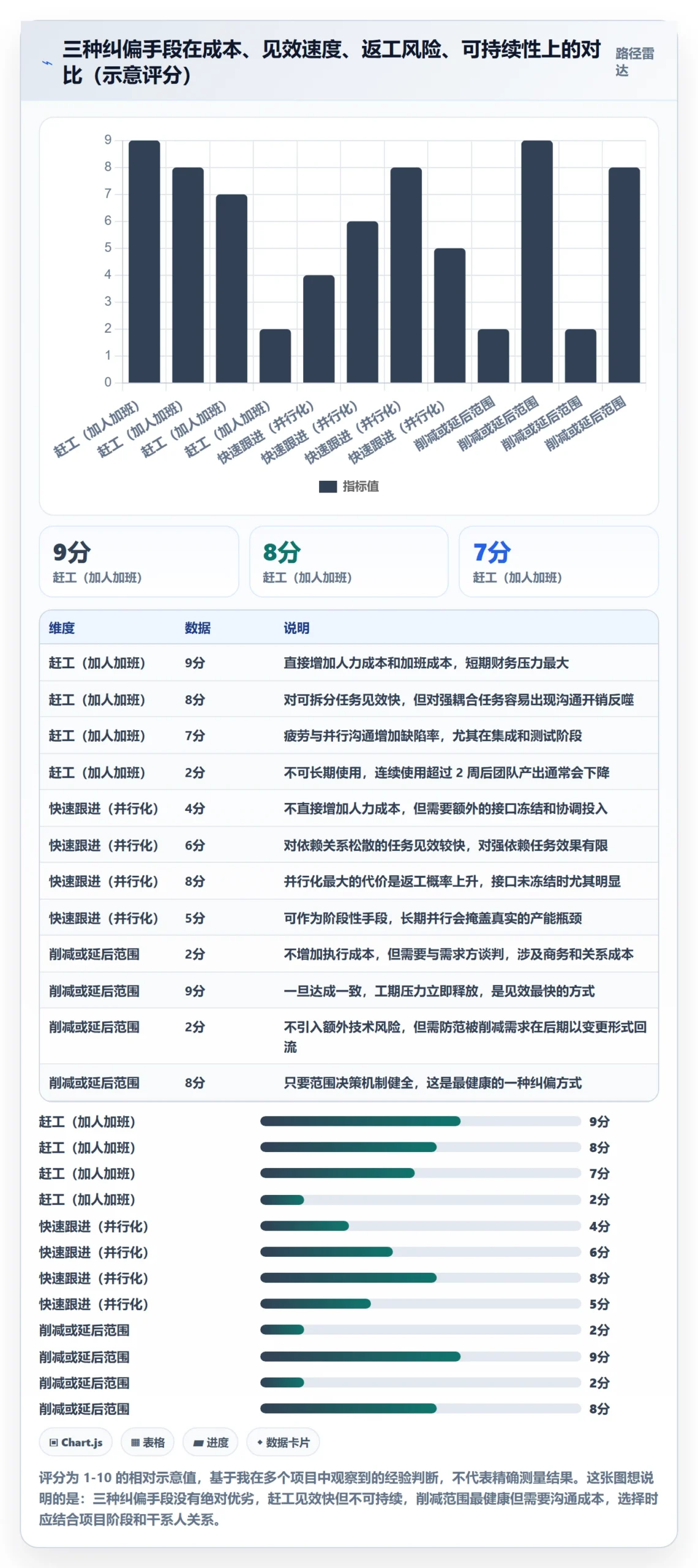Click row 可作为阶段性手段
Image resolution: width=698 pixels, height=1568 pixels.
click(349, 918)
